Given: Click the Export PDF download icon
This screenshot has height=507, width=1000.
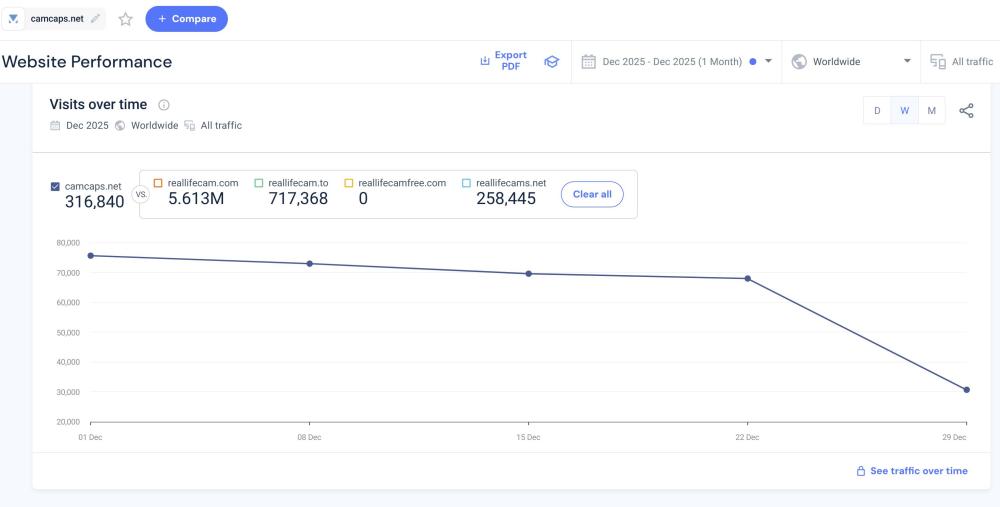Looking at the screenshot, I should pyautogui.click(x=485, y=61).
